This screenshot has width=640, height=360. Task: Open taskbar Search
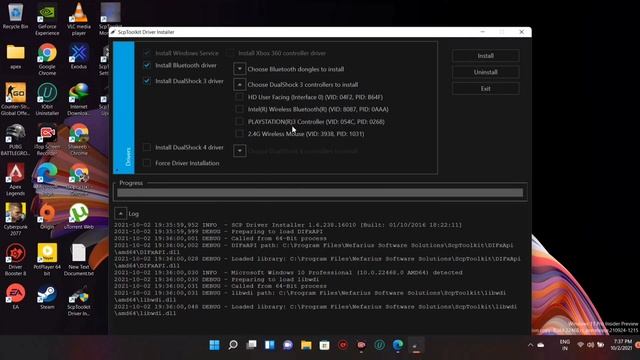[x=233, y=345]
